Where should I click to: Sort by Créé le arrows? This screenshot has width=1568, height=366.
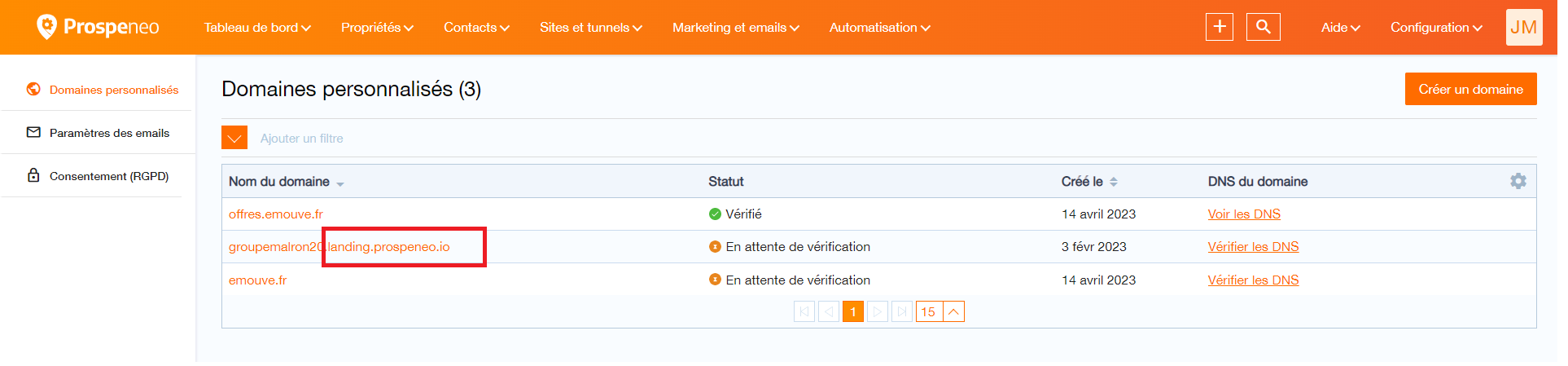coord(1114,182)
